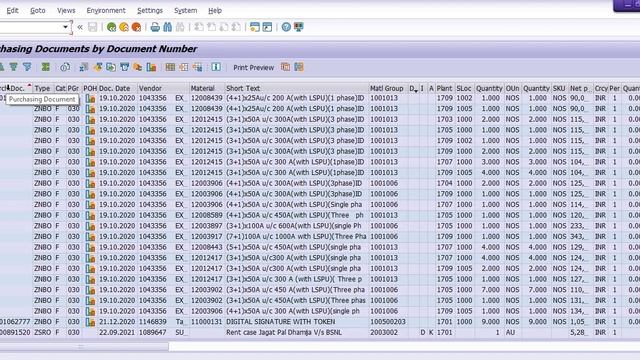Screen dimensions: 640x360
Task: Click the Last Page navigation icon
Action: pyautogui.click(x=236, y=27)
